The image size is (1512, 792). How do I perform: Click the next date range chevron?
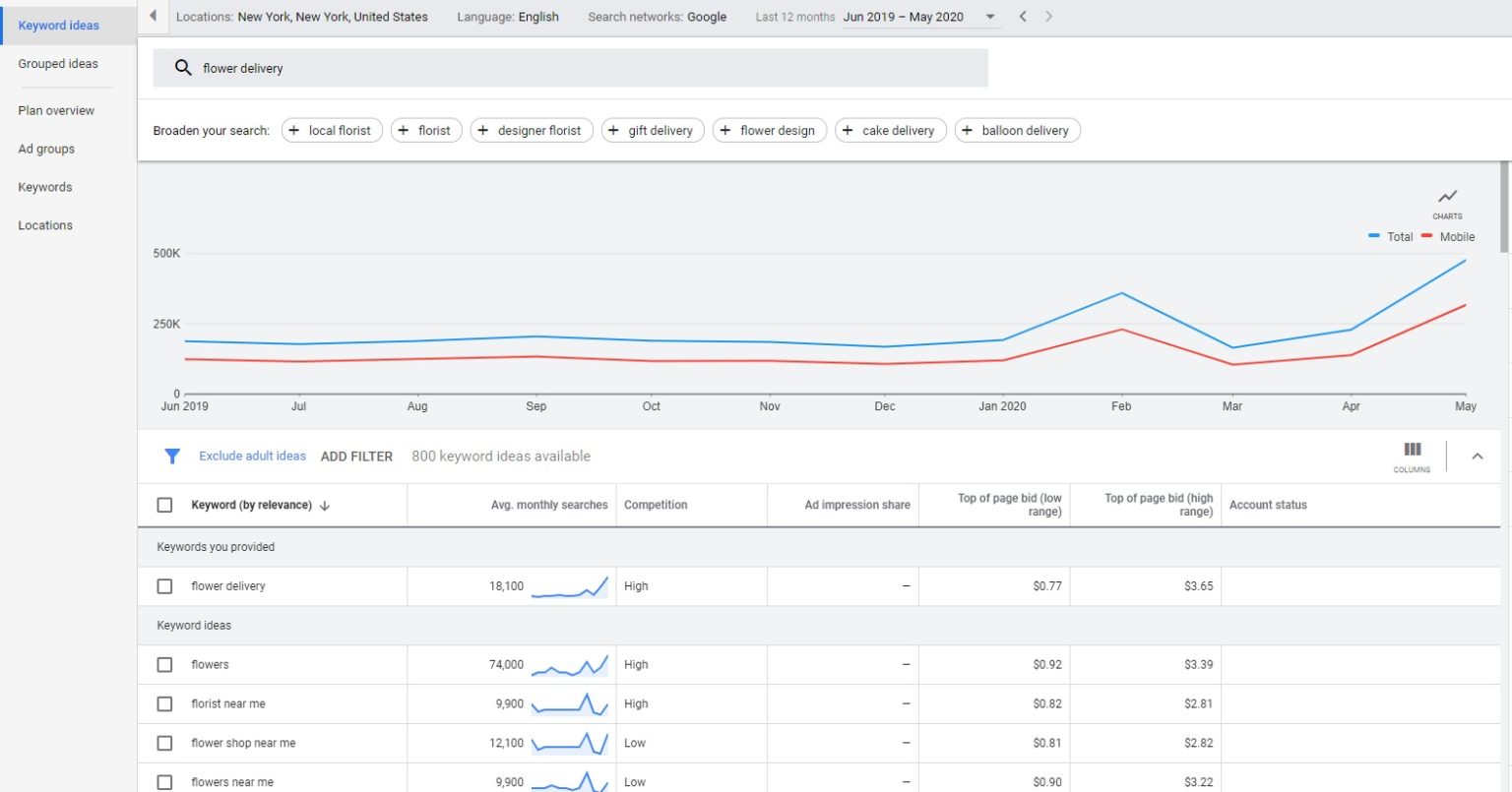tap(1047, 17)
